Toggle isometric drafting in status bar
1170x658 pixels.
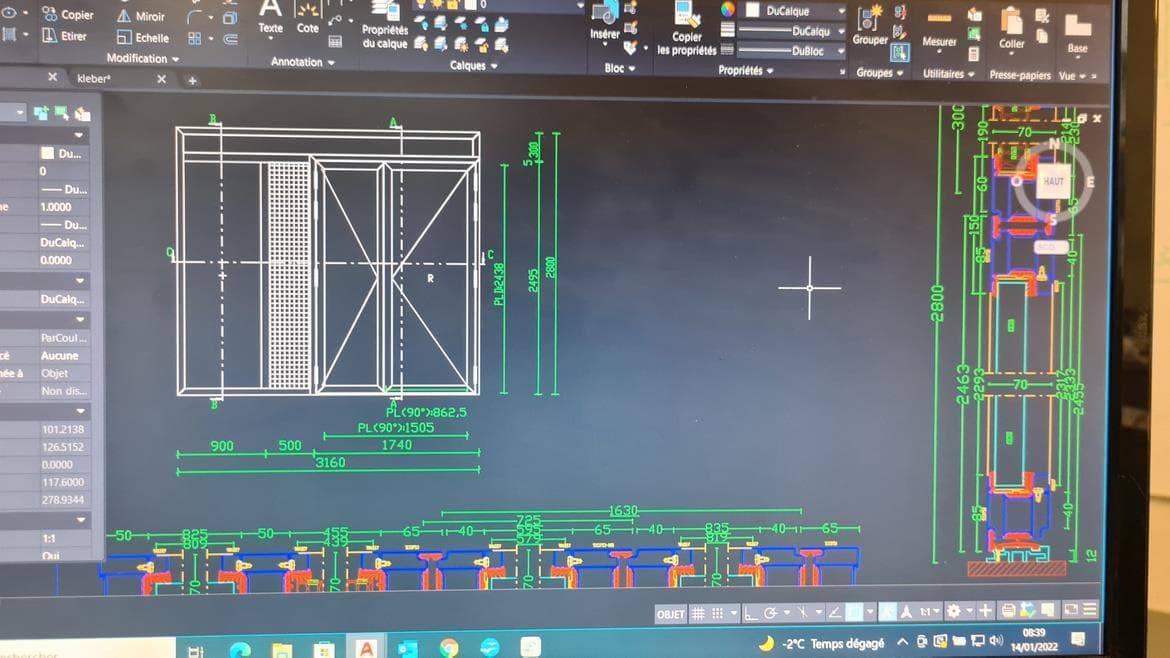click(802, 613)
